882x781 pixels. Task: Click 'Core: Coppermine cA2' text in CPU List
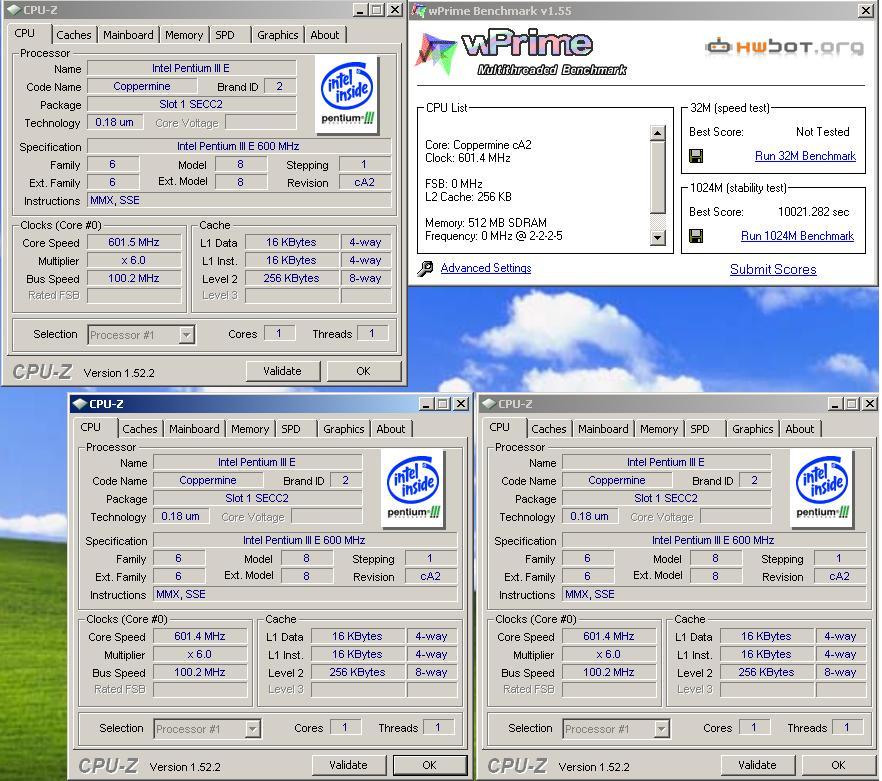point(478,145)
